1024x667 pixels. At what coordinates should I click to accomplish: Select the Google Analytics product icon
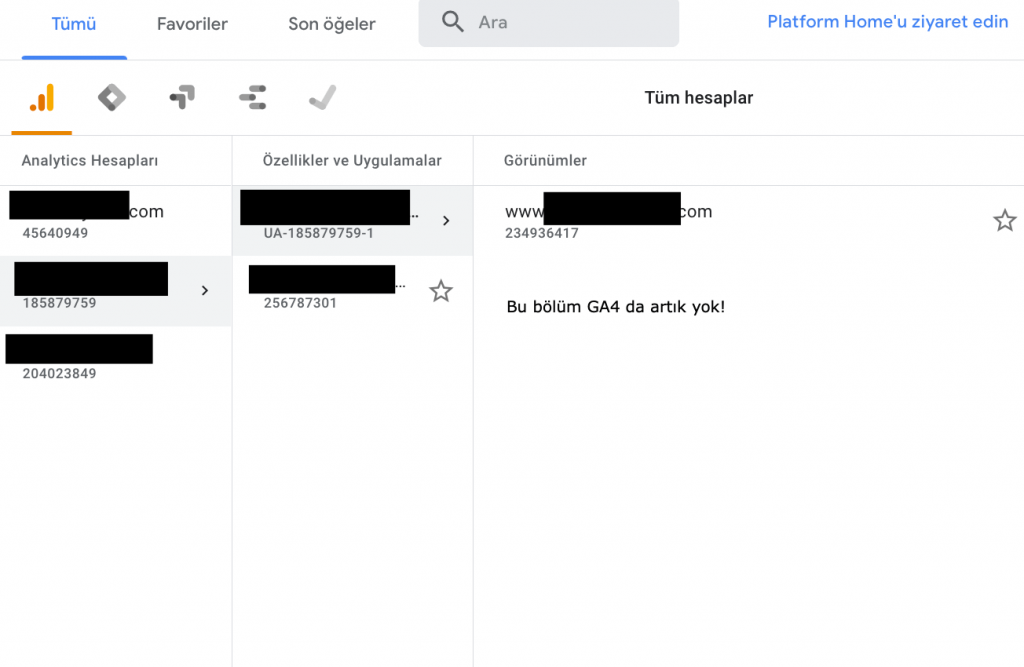(x=41, y=98)
